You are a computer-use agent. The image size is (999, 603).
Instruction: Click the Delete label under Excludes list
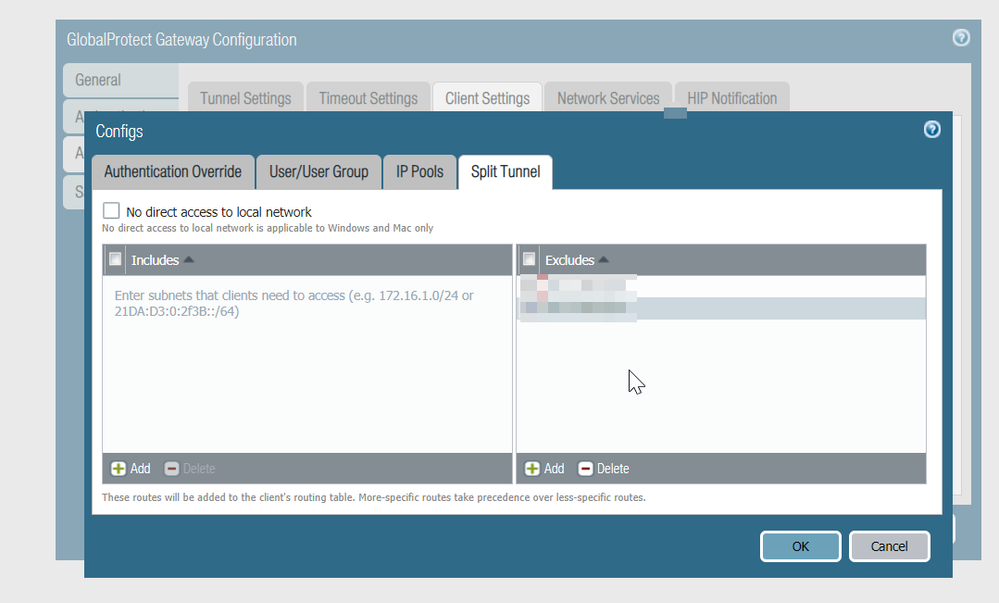point(613,469)
